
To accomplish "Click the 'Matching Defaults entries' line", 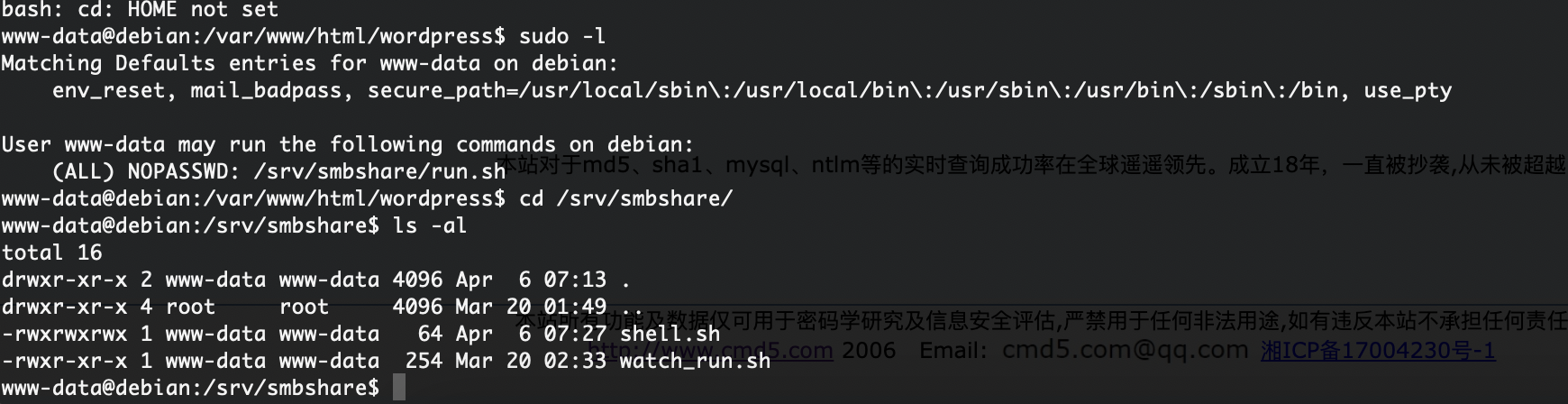I will pos(310,63).
